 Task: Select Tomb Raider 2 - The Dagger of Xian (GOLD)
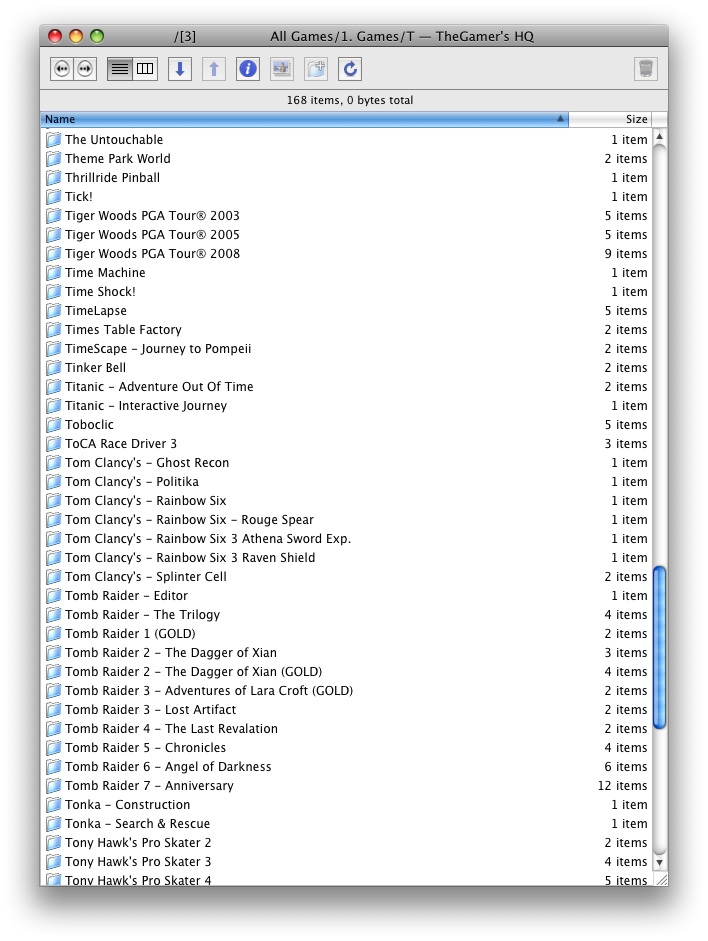[x=193, y=672]
